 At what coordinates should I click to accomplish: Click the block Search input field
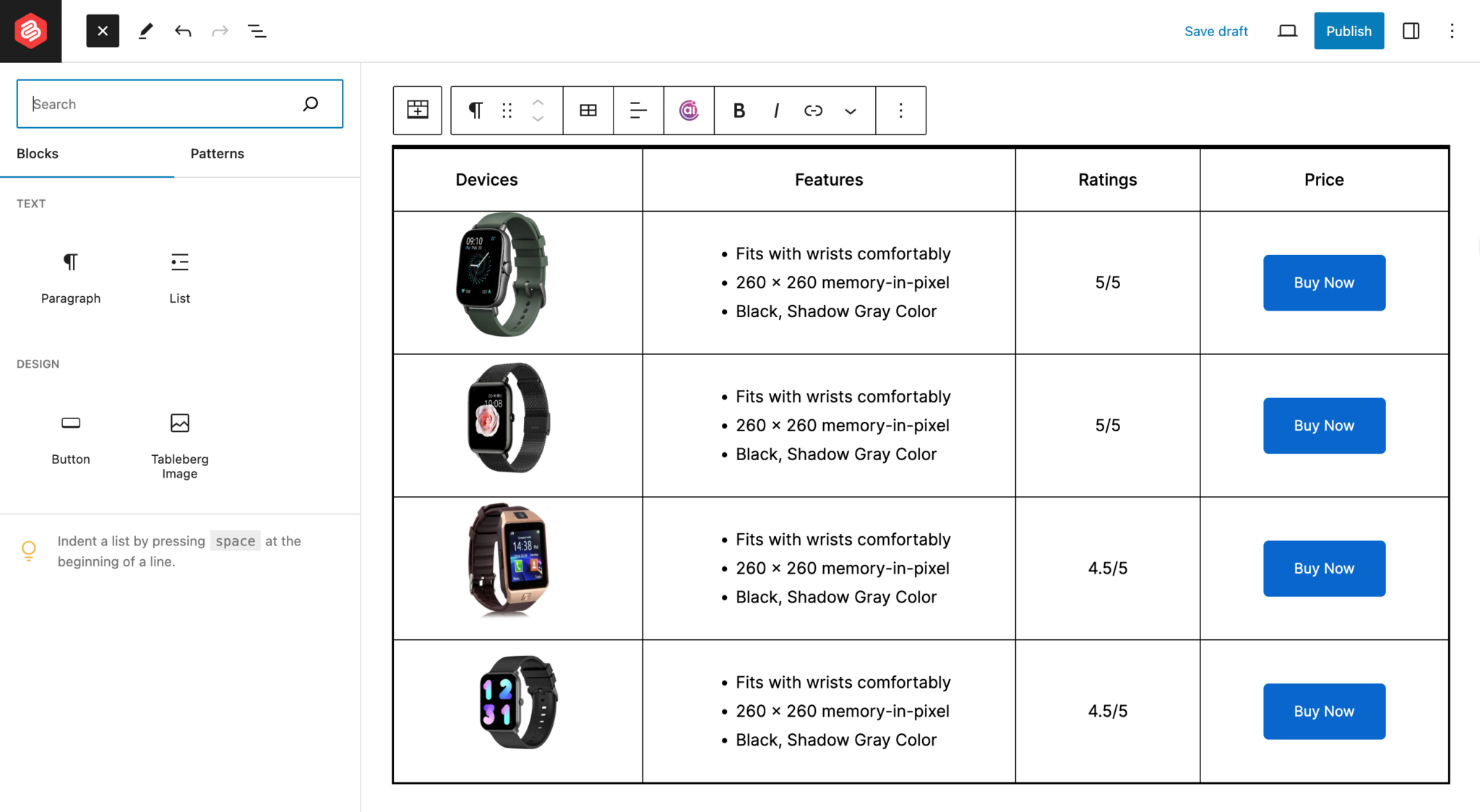163,104
